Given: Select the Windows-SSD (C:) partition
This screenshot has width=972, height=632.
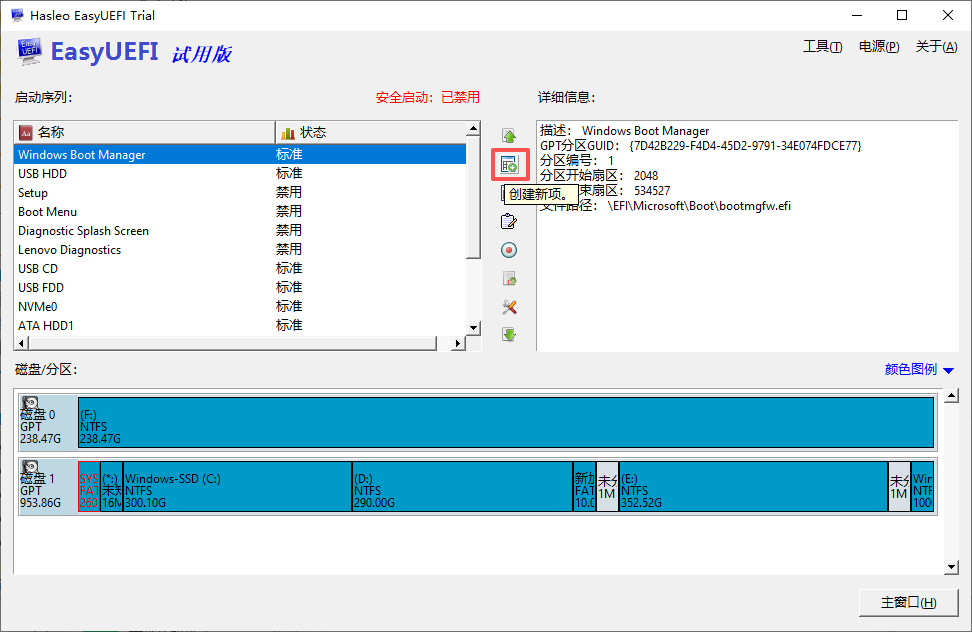Looking at the screenshot, I should point(237,486).
